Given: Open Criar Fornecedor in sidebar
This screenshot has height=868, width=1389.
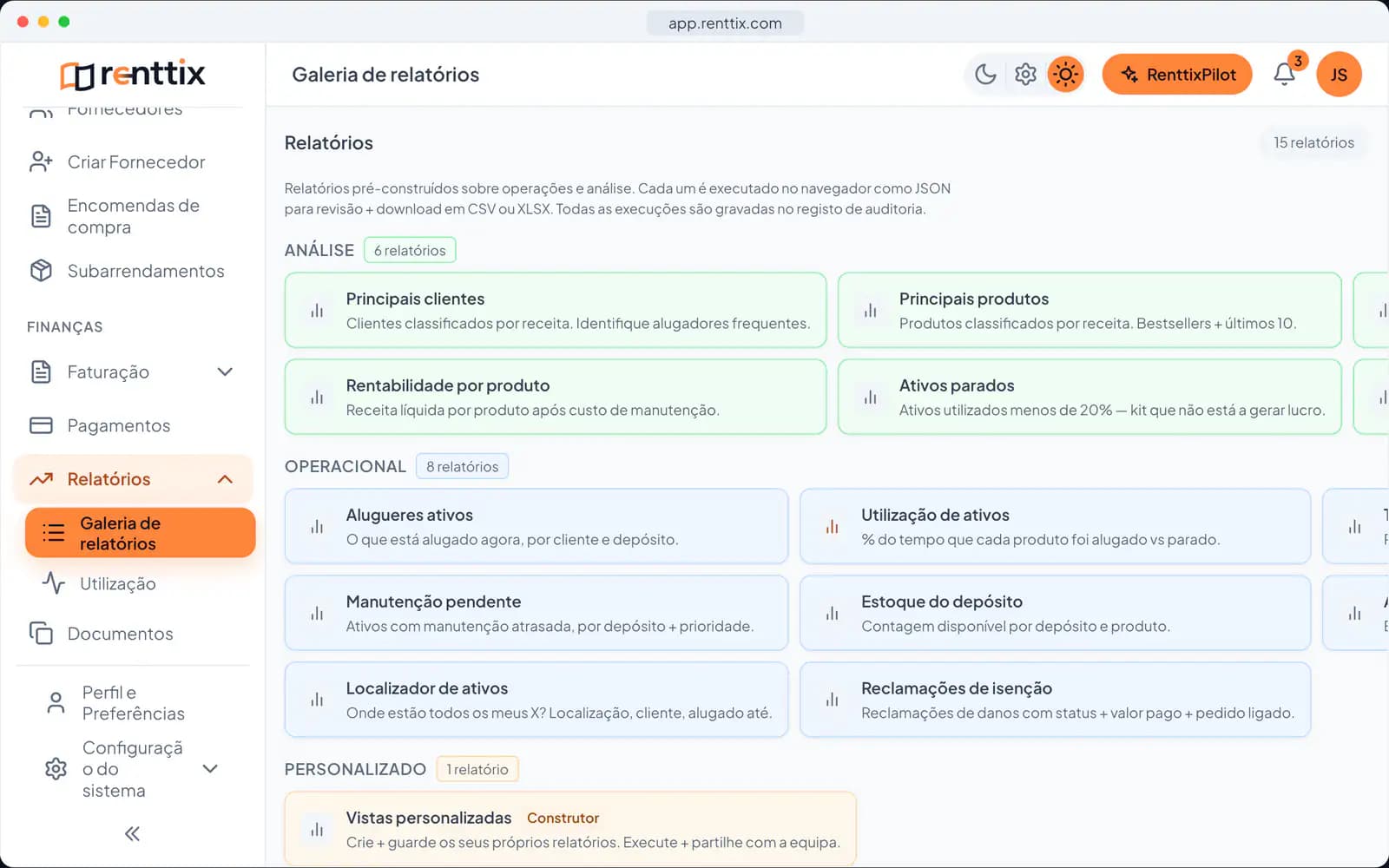Looking at the screenshot, I should tap(133, 162).
